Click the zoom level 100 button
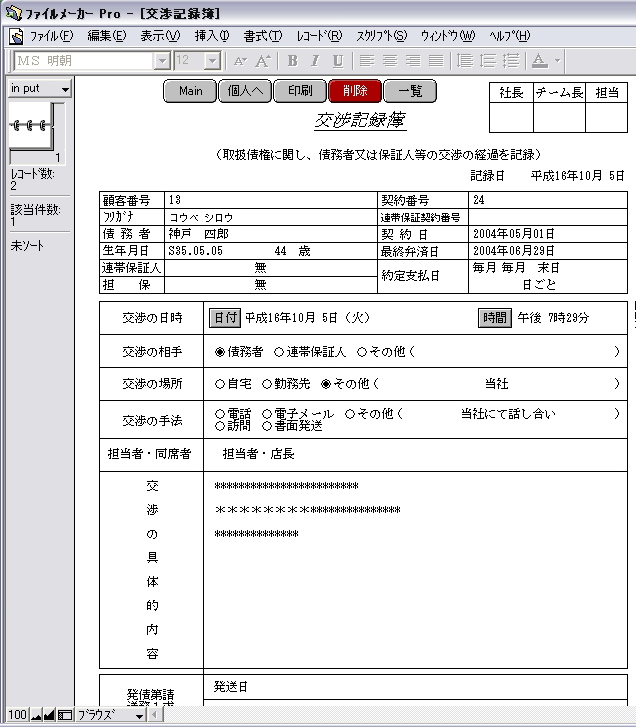Viewport: 636px width, 727px height. click(18, 715)
